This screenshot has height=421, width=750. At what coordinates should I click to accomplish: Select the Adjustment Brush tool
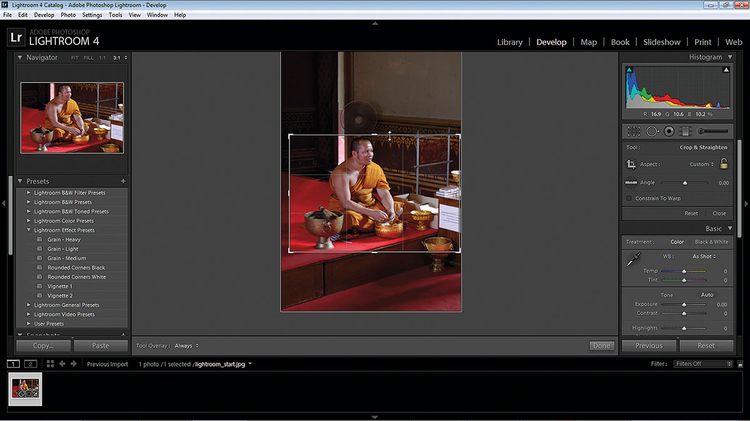[713, 131]
